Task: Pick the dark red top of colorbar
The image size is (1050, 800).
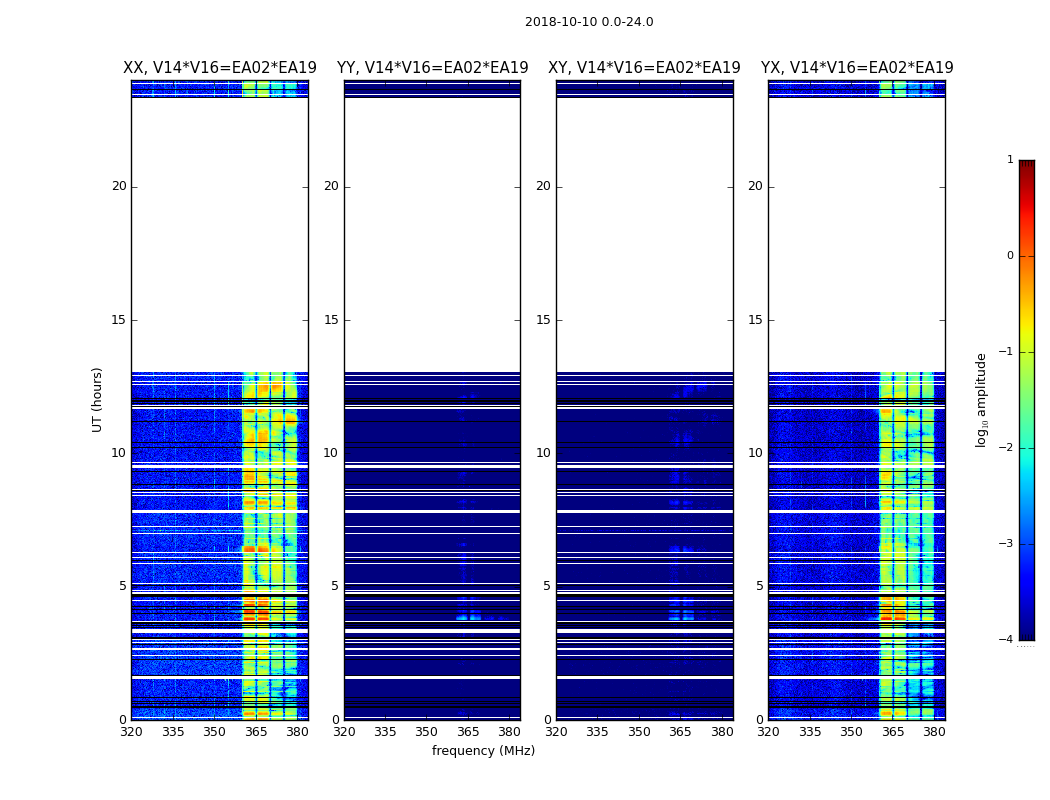Action: 1026,166
